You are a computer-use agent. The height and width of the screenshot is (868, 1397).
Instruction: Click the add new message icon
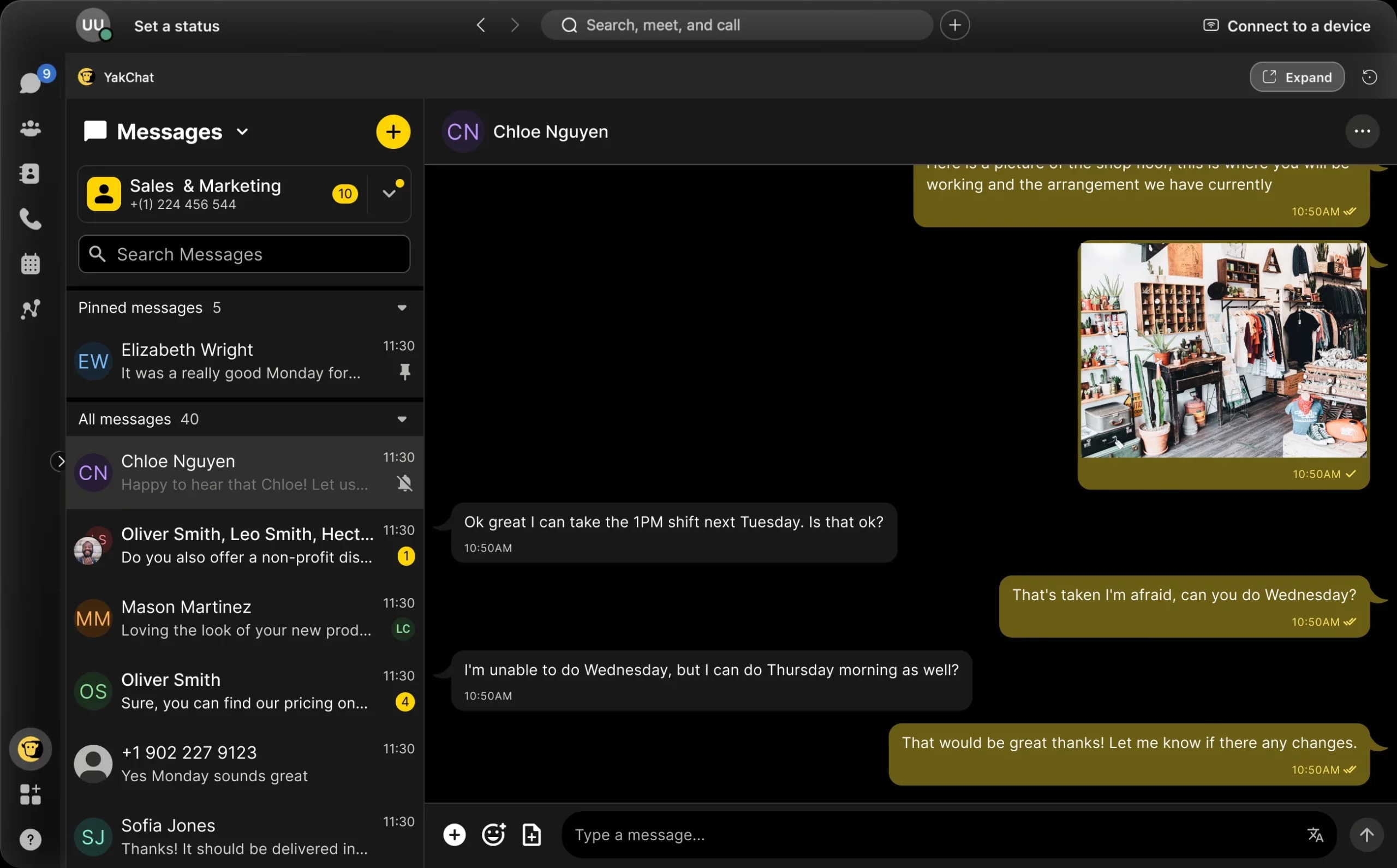pyautogui.click(x=392, y=130)
